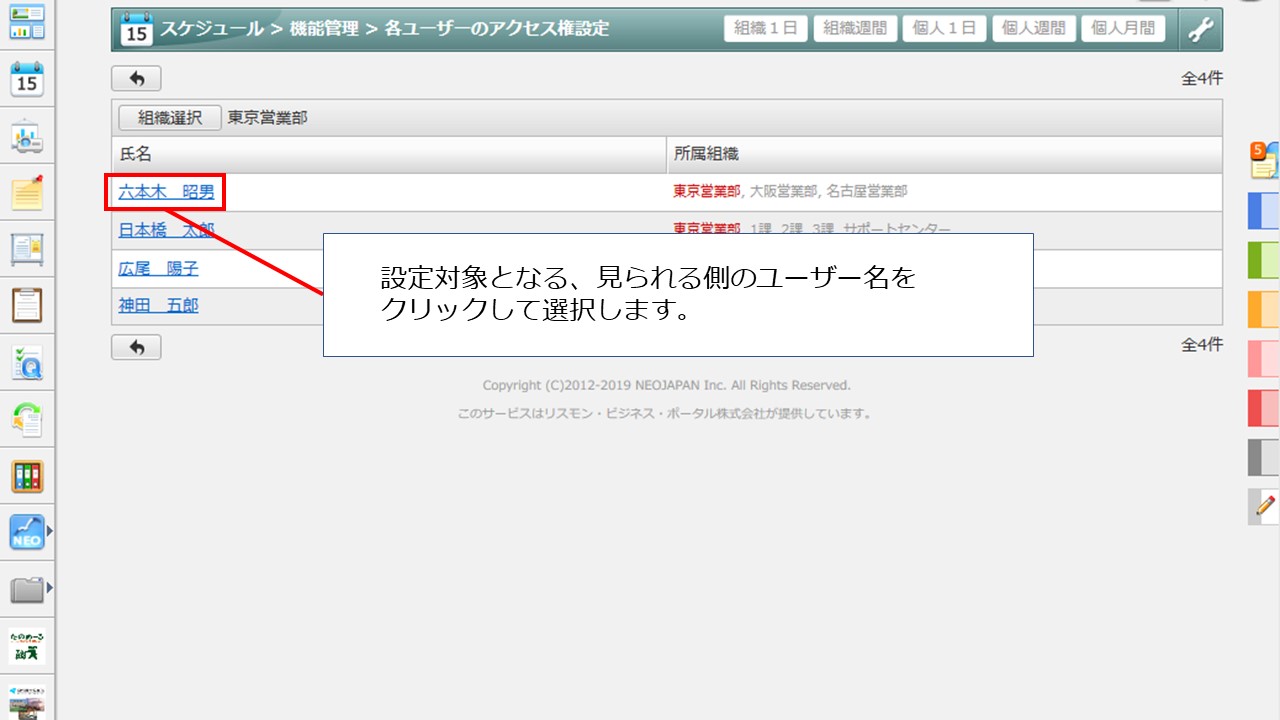Image resolution: width=1280 pixels, height=720 pixels.
Task: Expand the arrow beside the NEO icon
Action: click(x=50, y=532)
